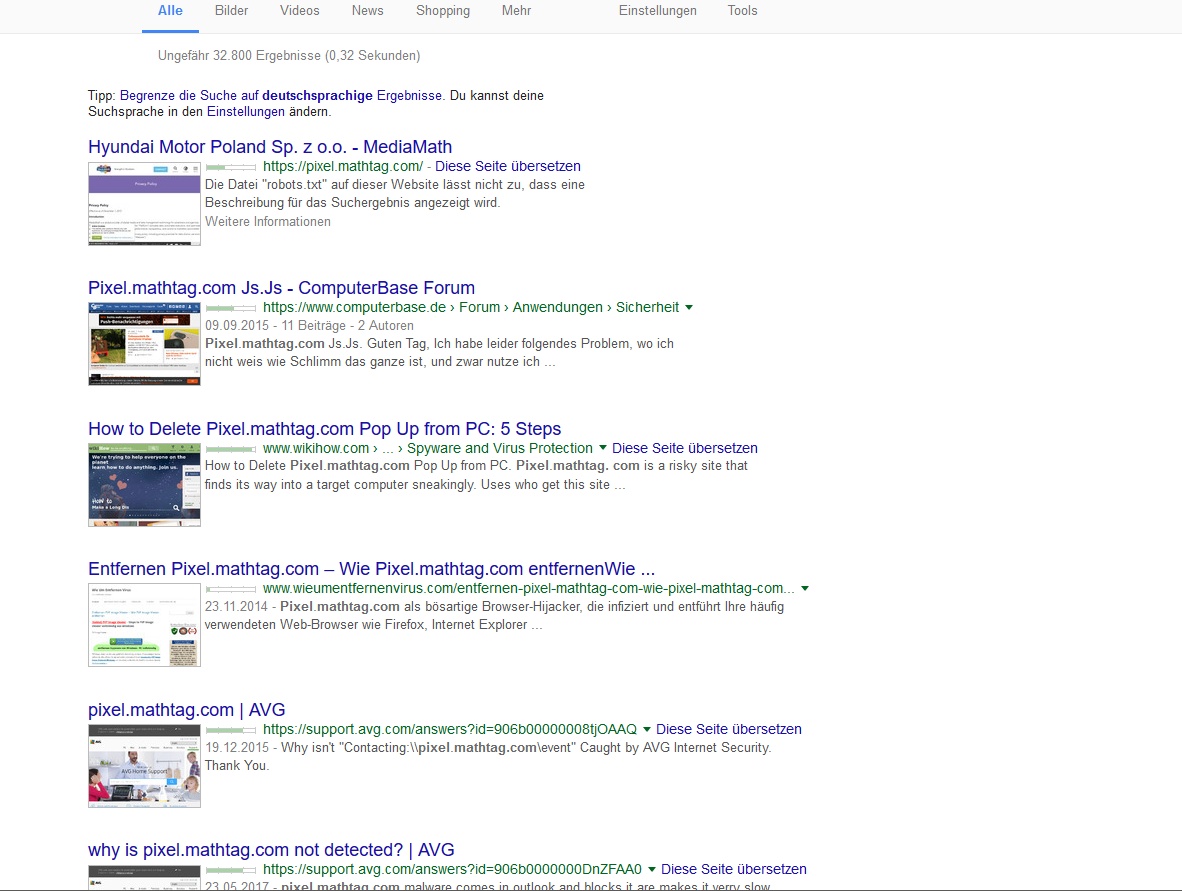Click the rating bar beside 906b00000008tjOAAQ URL
This screenshot has width=1182, height=891.
click(231, 730)
